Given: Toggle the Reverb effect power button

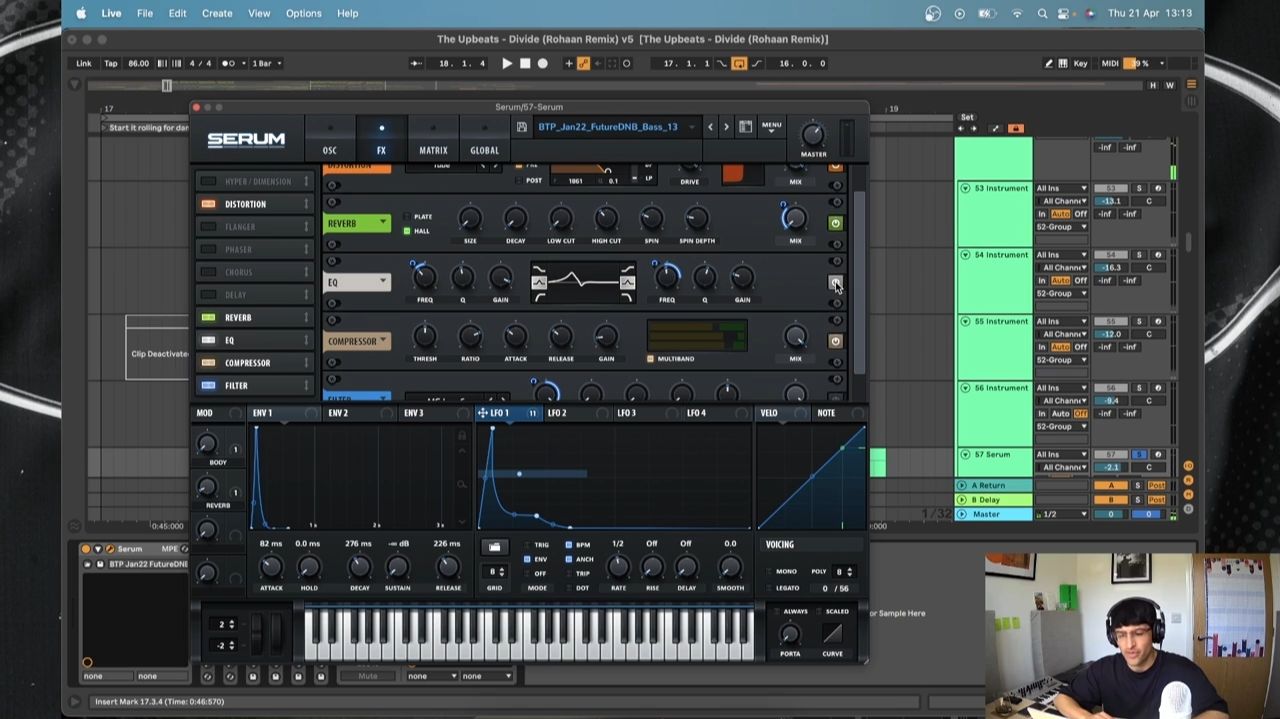Looking at the screenshot, I should pyautogui.click(x=835, y=223).
